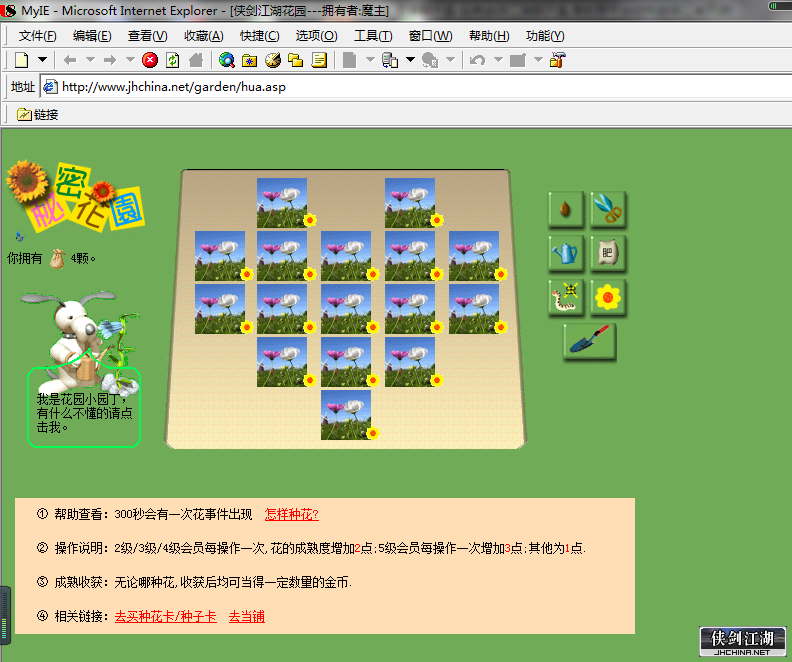Click the paint palette toolbar icon
792x662 pixels.
[273, 61]
